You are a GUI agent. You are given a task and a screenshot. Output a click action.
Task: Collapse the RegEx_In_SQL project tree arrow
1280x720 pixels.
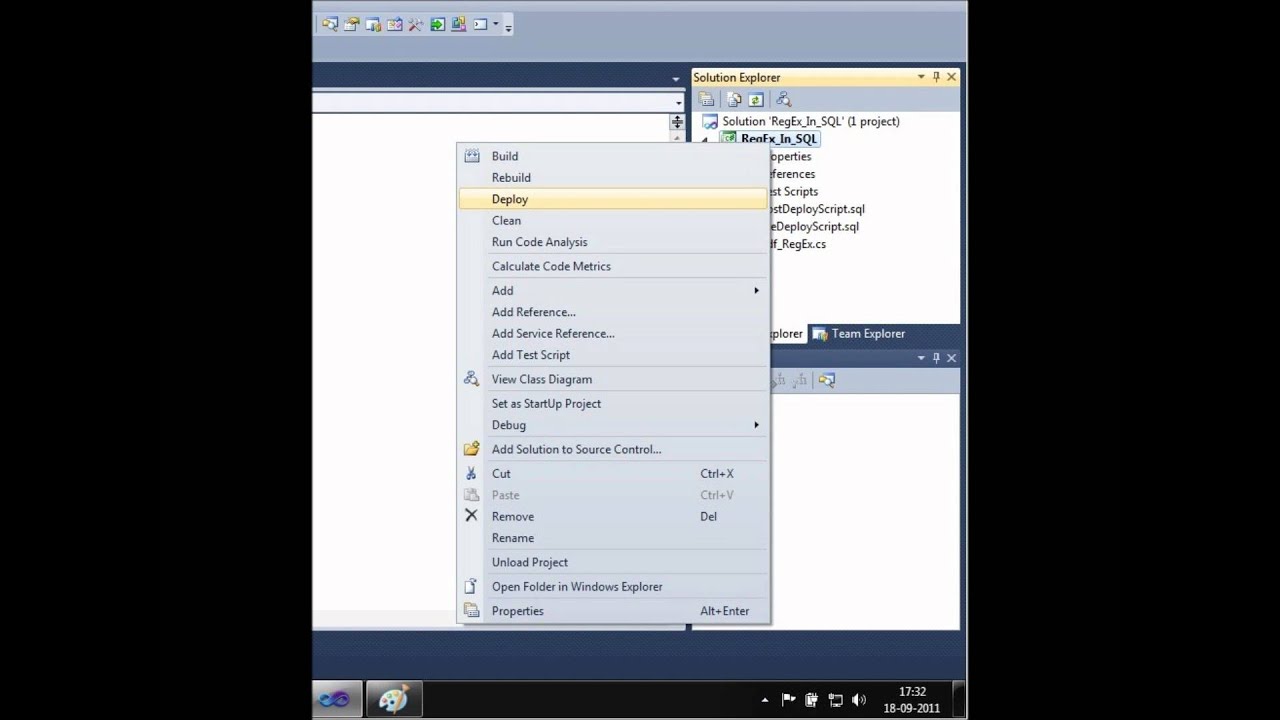click(704, 140)
